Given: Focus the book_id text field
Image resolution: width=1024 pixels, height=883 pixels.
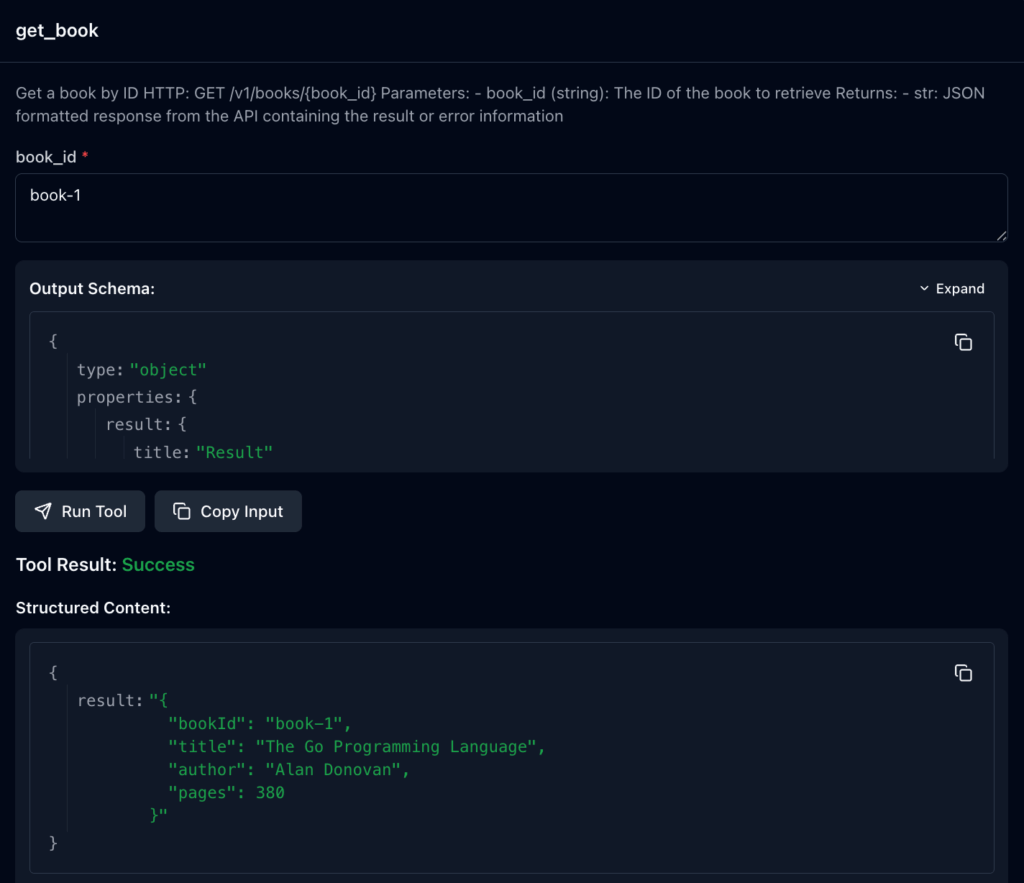Looking at the screenshot, I should point(510,207).
